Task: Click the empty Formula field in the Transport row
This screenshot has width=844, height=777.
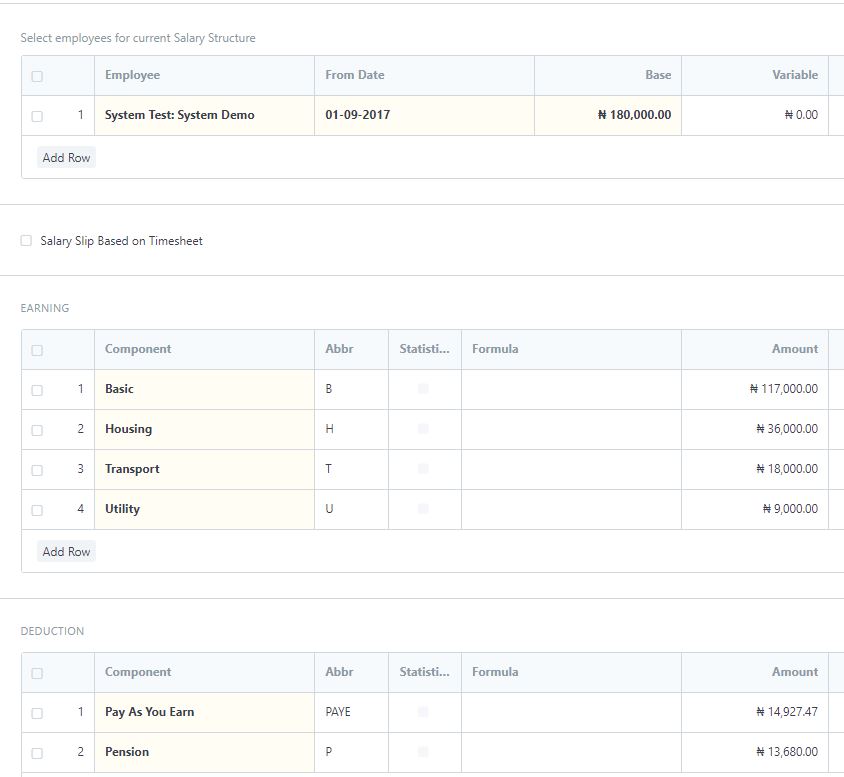Action: [571, 469]
